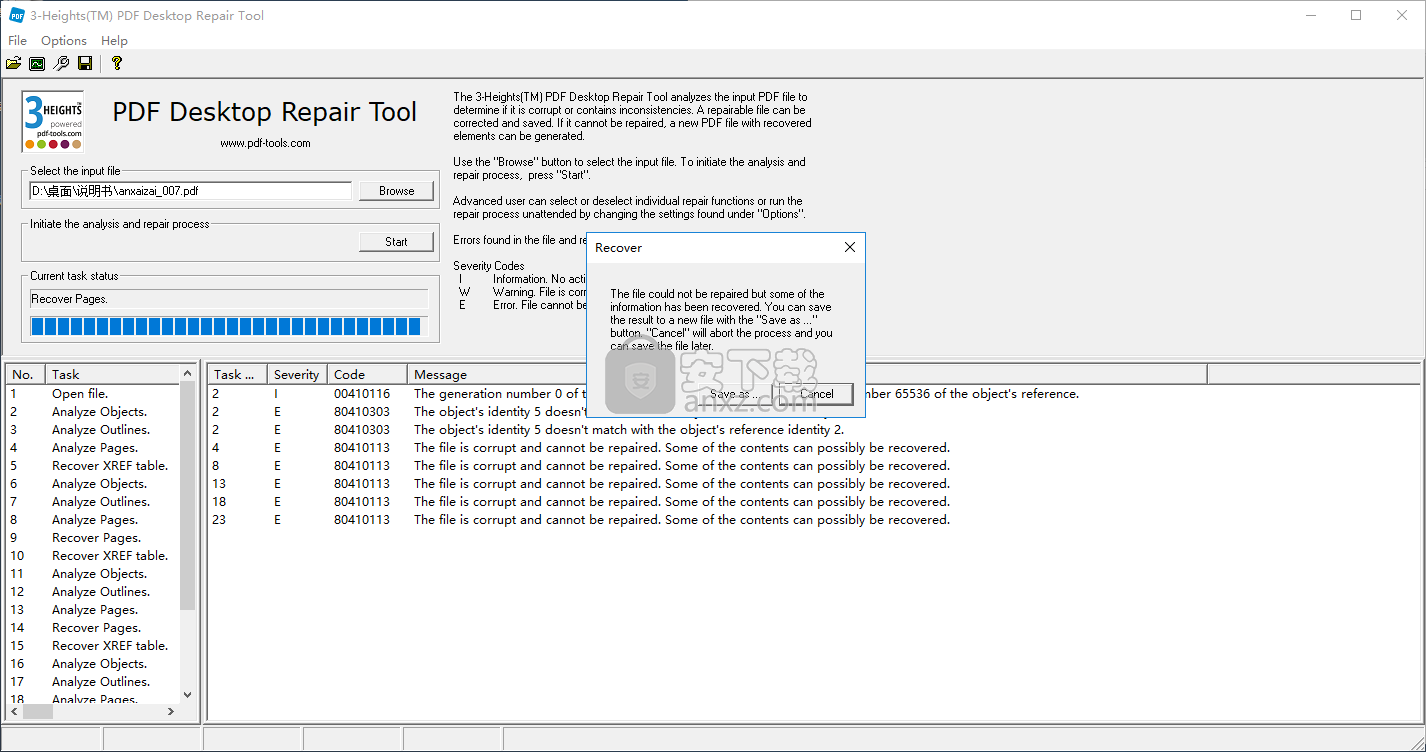Click task list horizontal scroll right arrow
The width and height of the screenshot is (1426, 752).
[x=171, y=711]
